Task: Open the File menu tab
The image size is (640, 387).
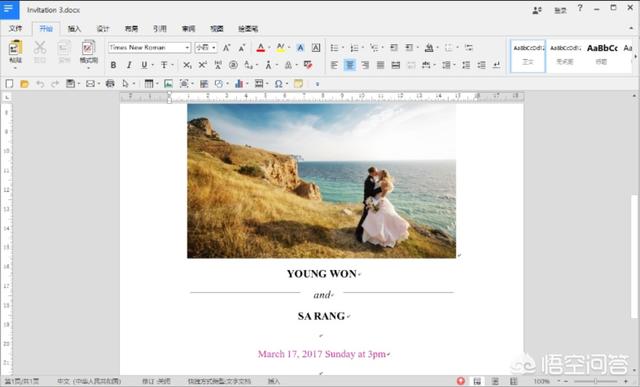Action: (16, 29)
